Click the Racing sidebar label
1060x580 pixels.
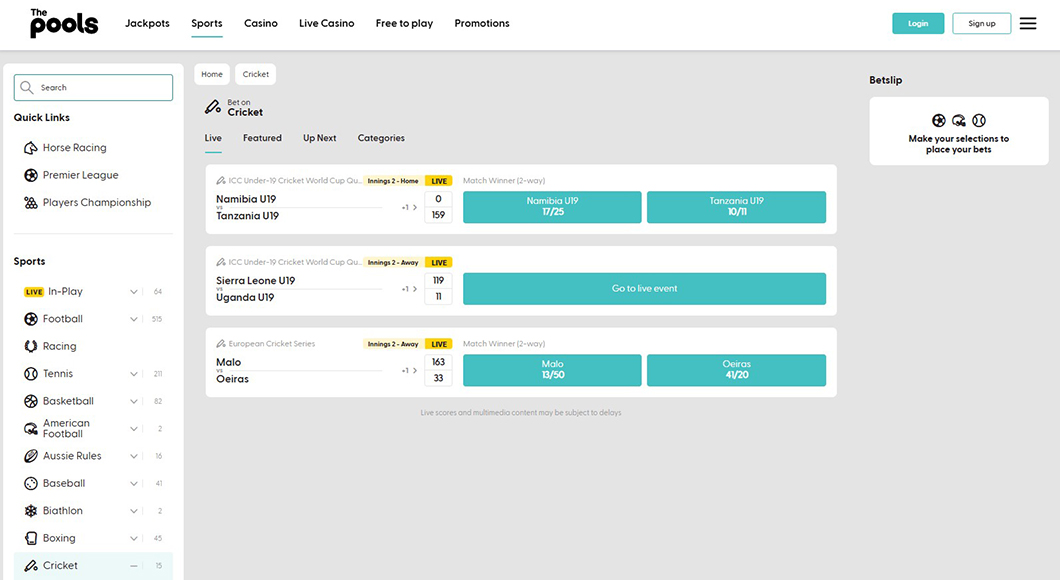59,346
